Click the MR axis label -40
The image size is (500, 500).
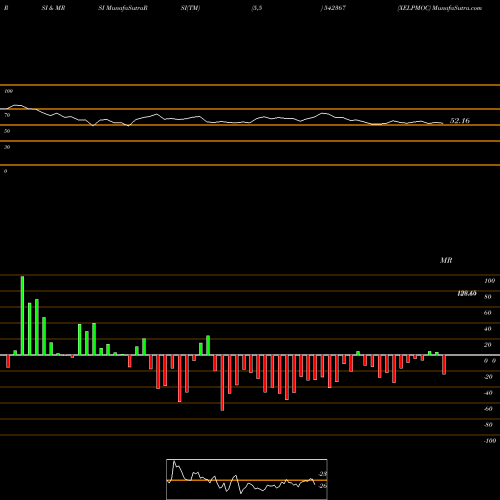(x=488, y=393)
